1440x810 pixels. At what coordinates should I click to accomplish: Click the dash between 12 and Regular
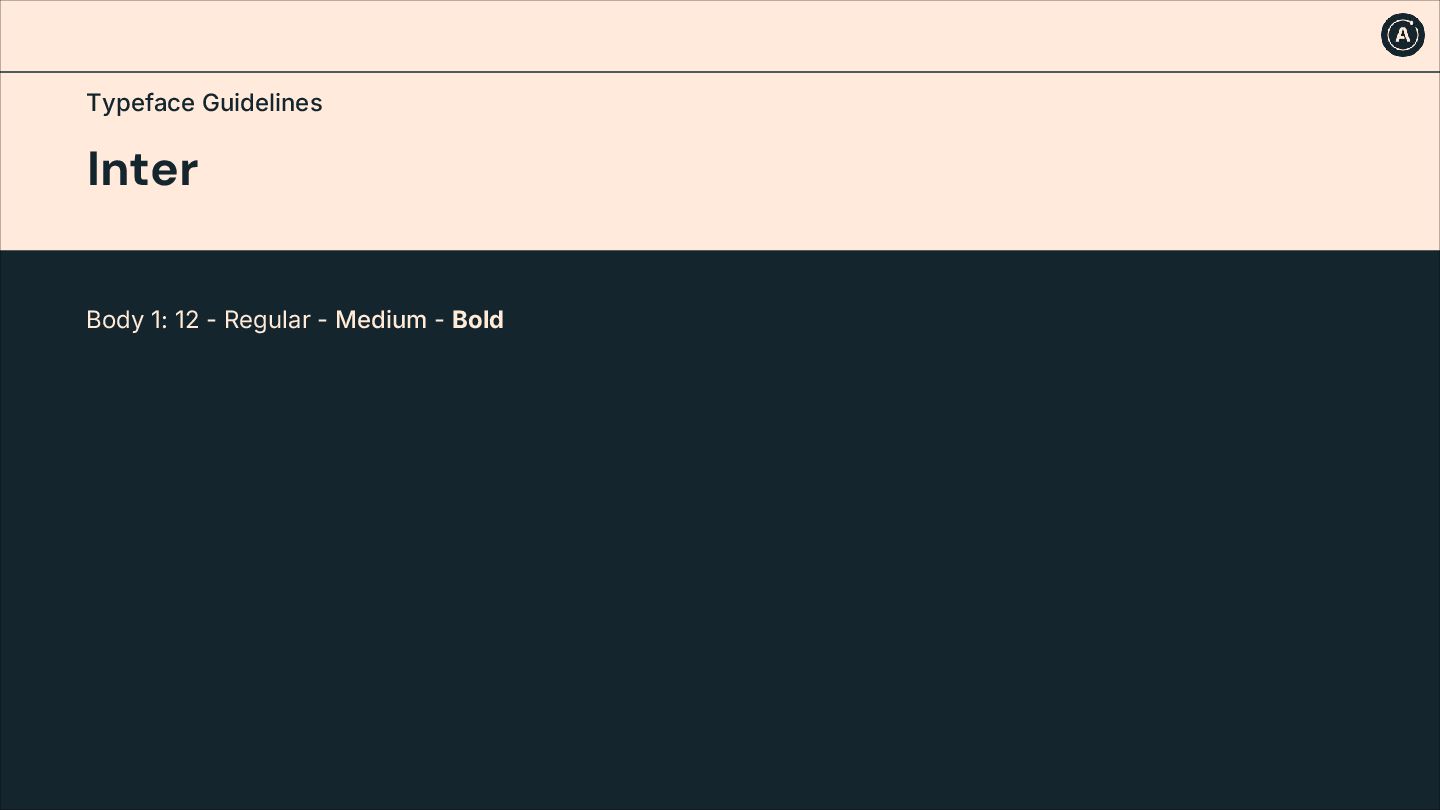(211, 321)
